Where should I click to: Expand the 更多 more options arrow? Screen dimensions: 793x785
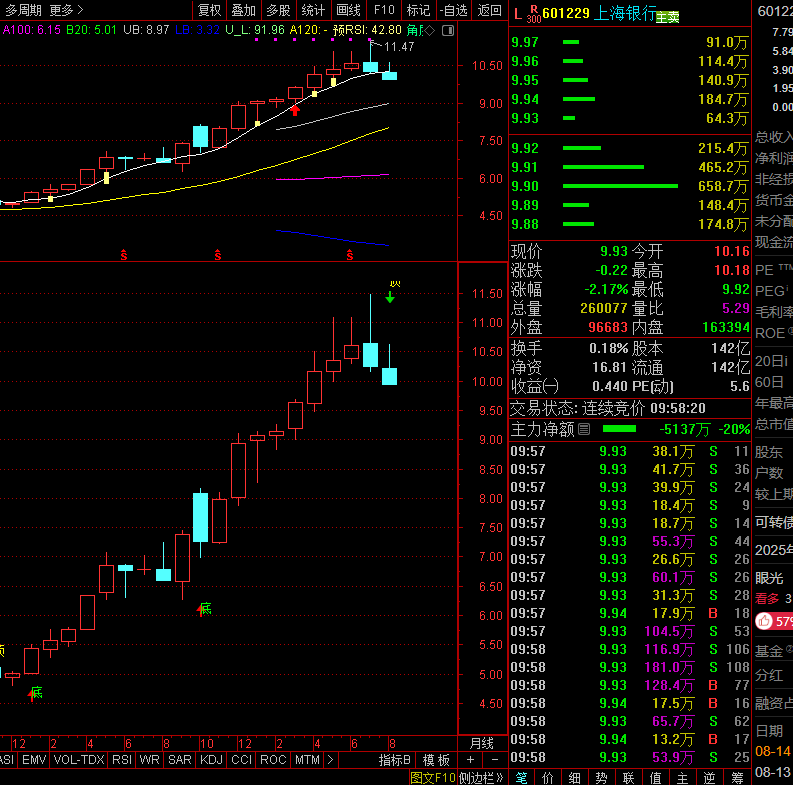point(66,10)
